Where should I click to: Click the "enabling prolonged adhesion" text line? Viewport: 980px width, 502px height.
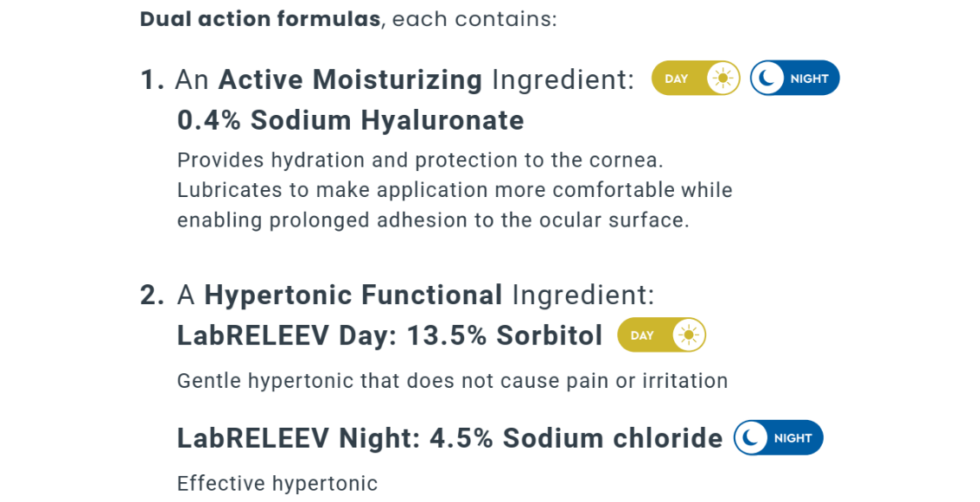[x=433, y=220]
